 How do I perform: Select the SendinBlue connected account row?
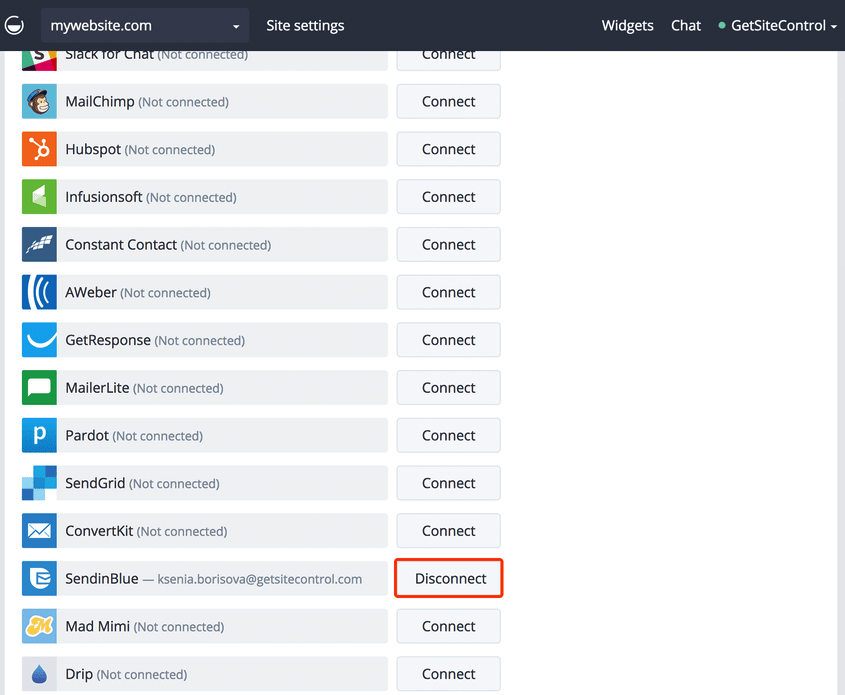tap(205, 578)
